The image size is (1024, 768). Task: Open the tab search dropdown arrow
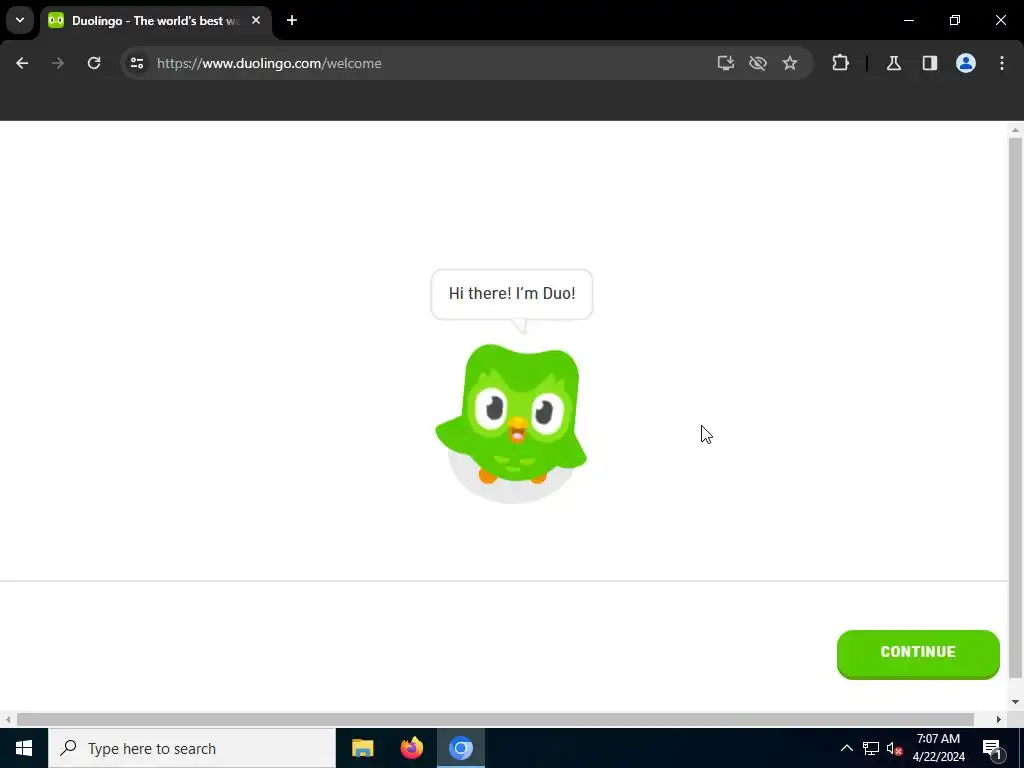point(20,20)
